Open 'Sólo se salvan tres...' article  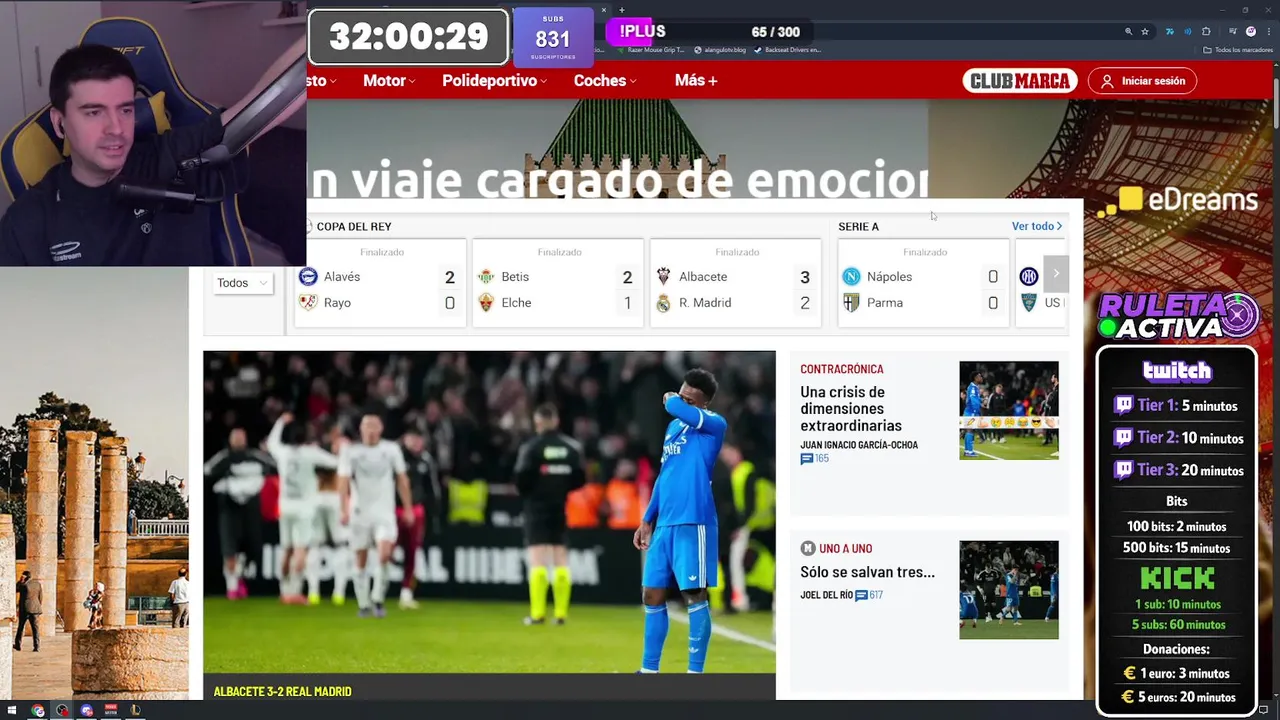(867, 572)
